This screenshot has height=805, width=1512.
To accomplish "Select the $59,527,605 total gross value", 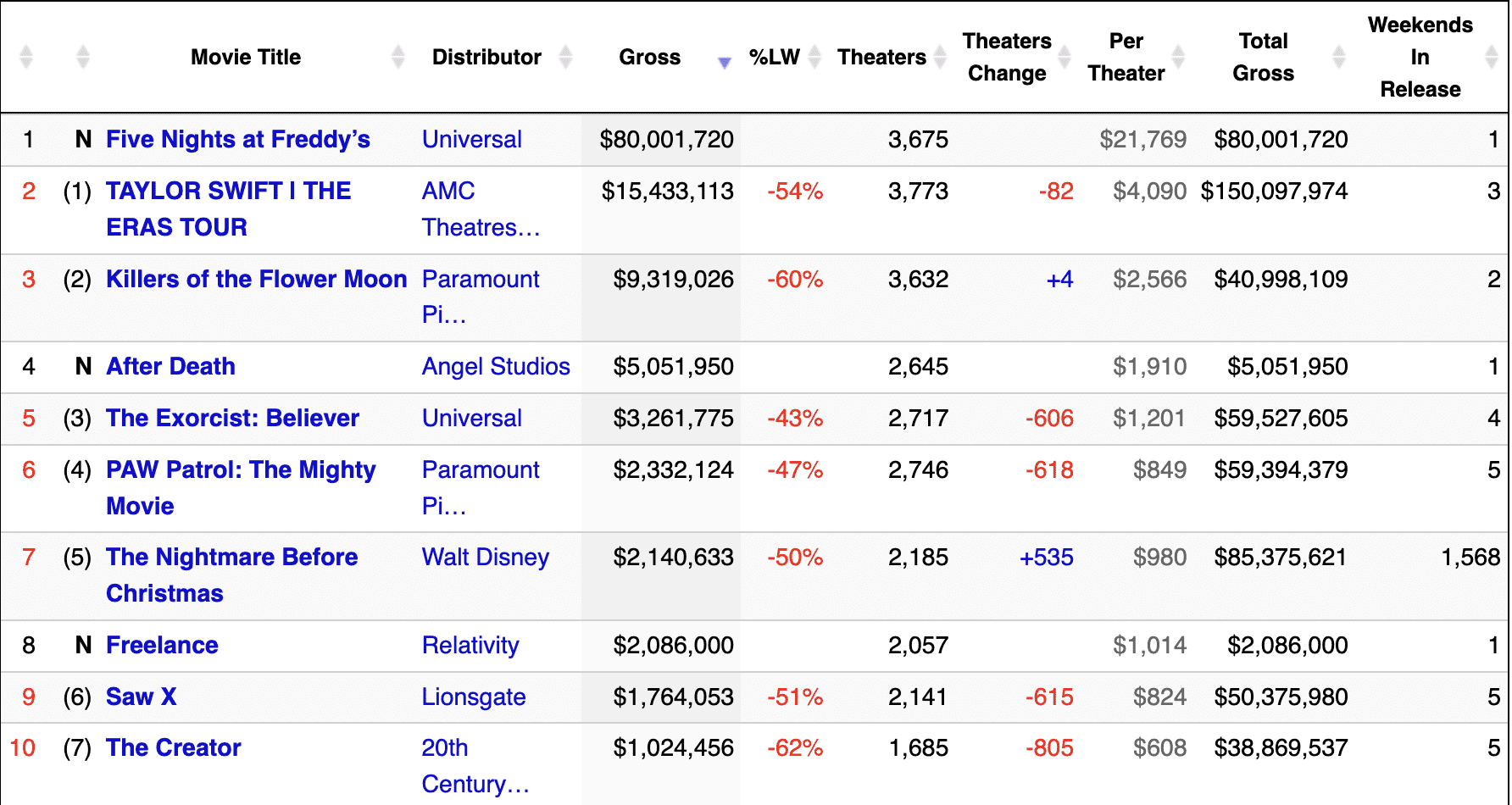I will point(1281,418).
